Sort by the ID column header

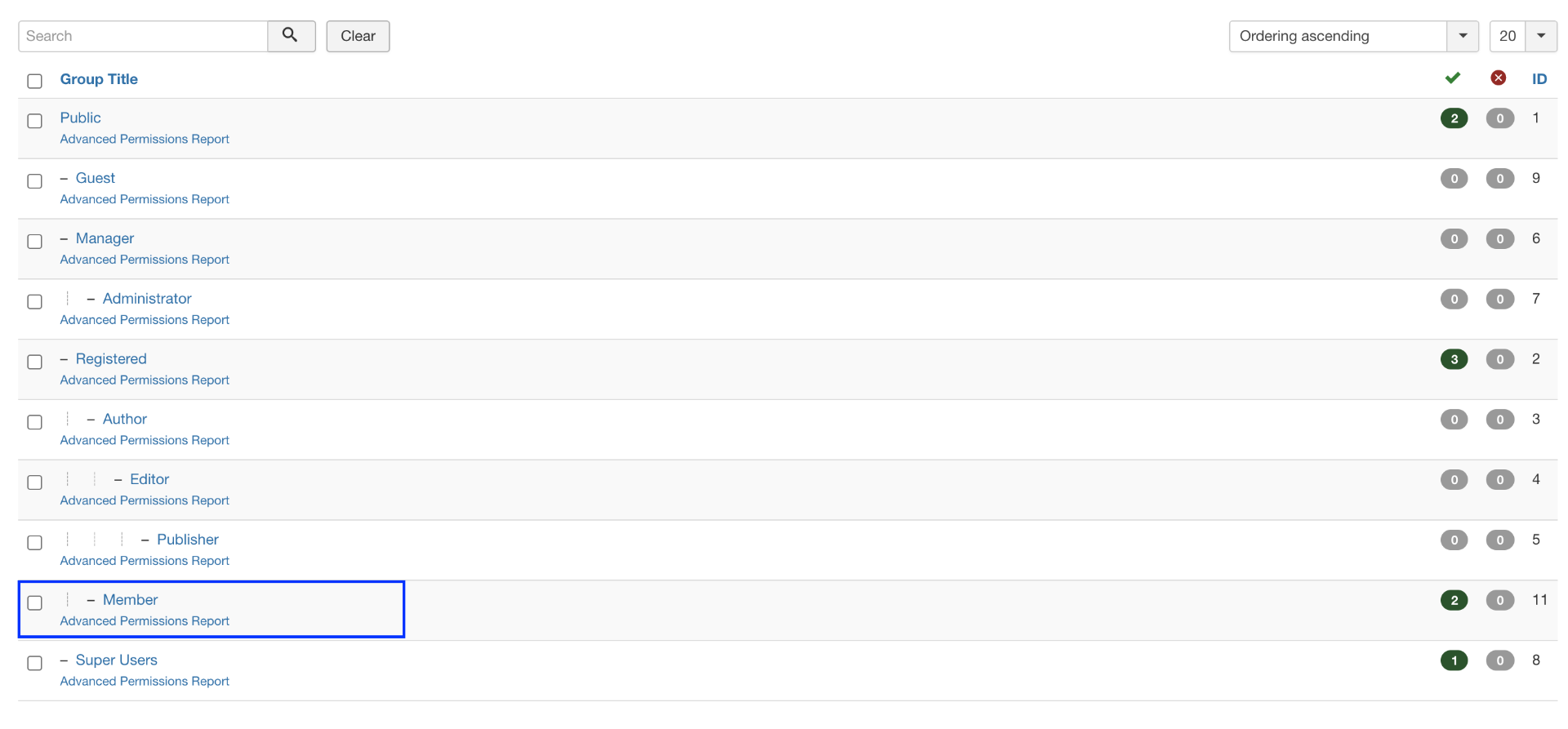[x=1539, y=79]
